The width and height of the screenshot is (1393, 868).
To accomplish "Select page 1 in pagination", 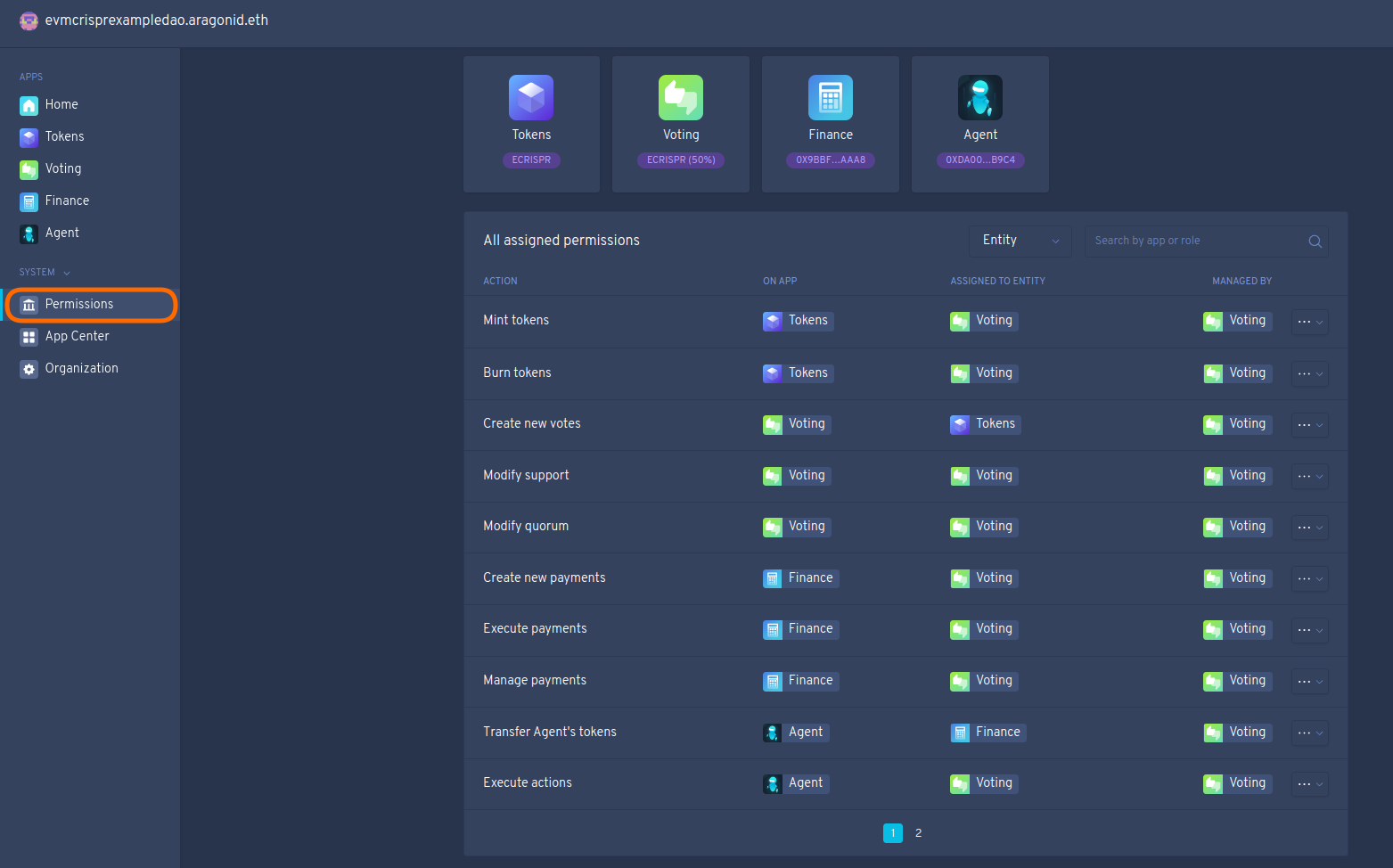I will 893,833.
